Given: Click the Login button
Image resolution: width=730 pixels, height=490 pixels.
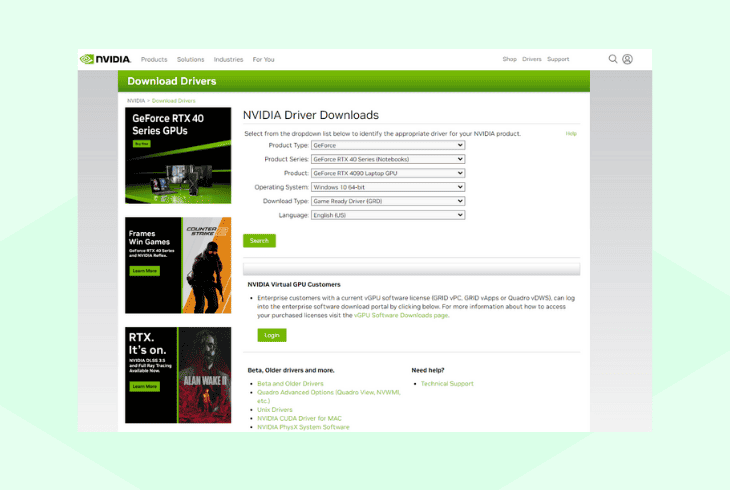Looking at the screenshot, I should click(x=272, y=335).
